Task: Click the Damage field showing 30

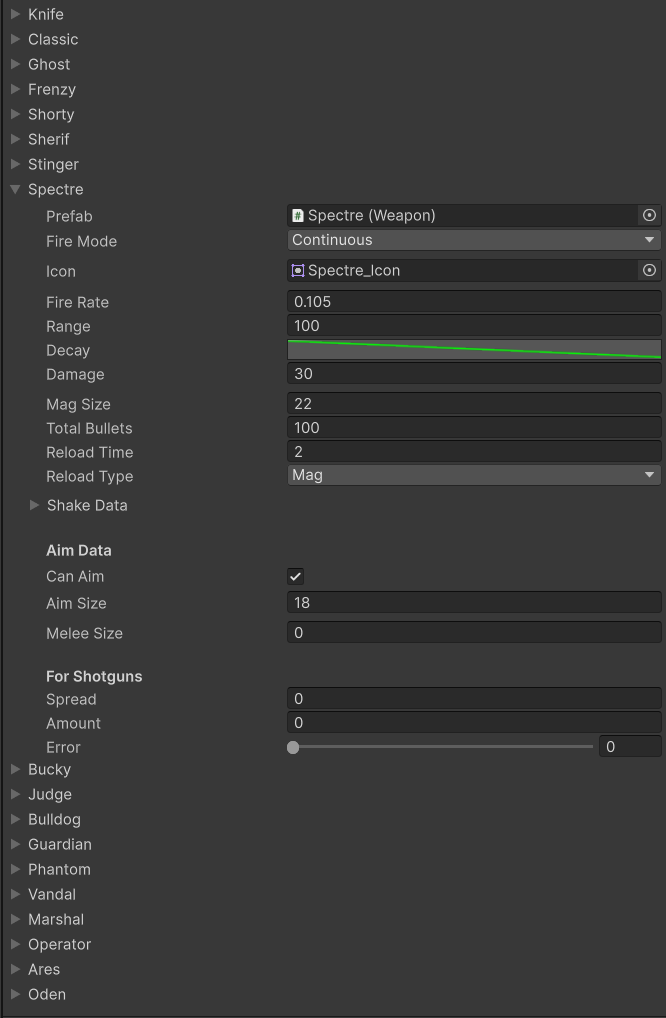Action: (x=475, y=374)
